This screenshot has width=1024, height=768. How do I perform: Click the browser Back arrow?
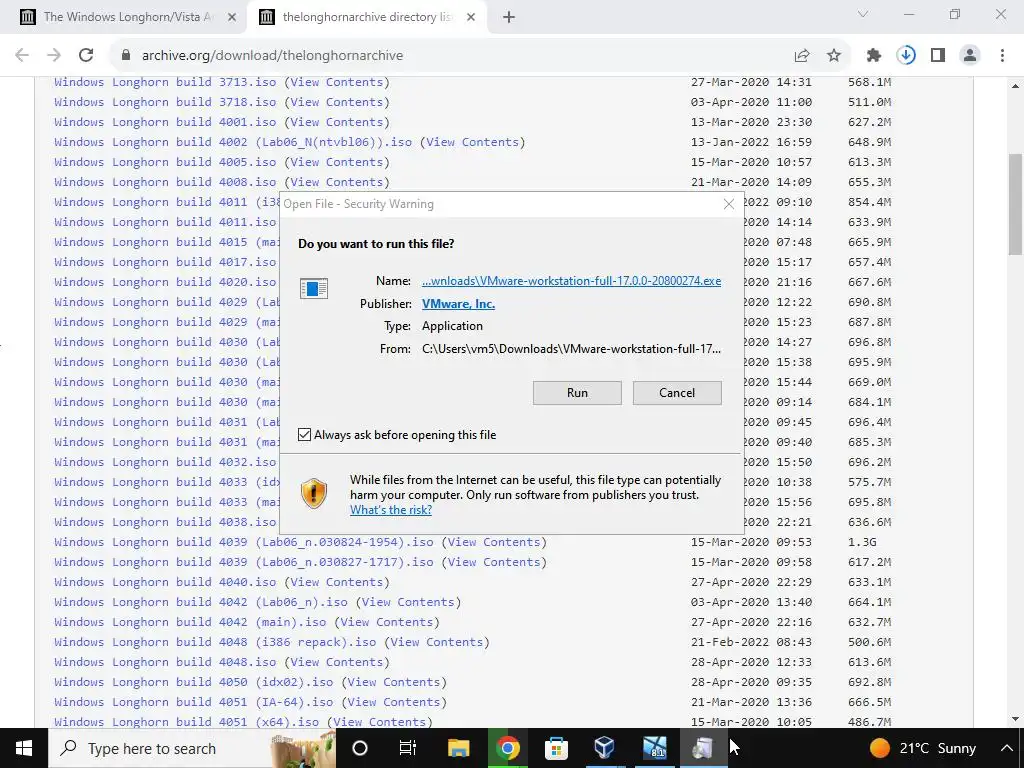pyautogui.click(x=22, y=56)
